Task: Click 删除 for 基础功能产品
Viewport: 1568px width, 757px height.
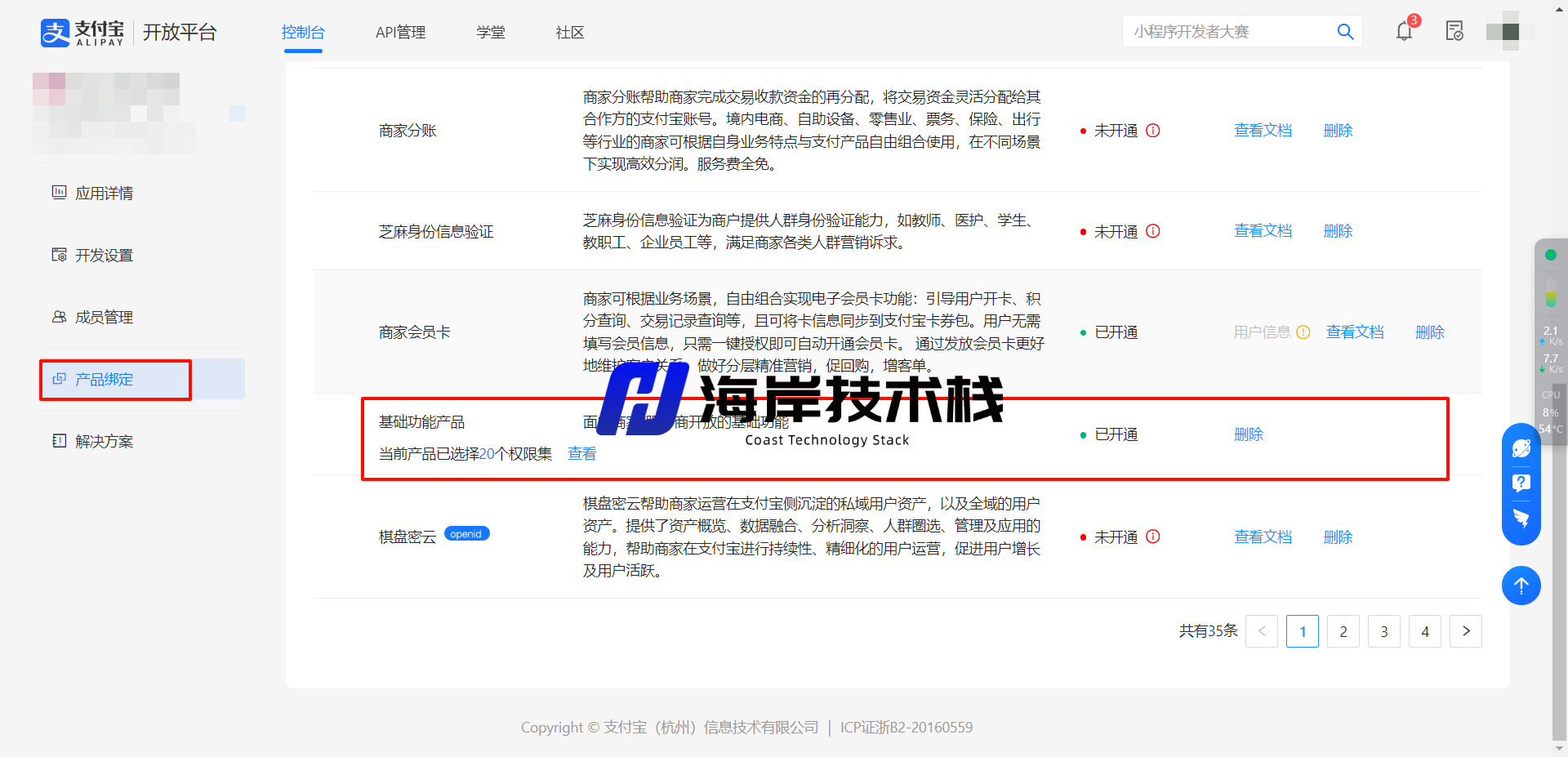Action: coord(1249,434)
